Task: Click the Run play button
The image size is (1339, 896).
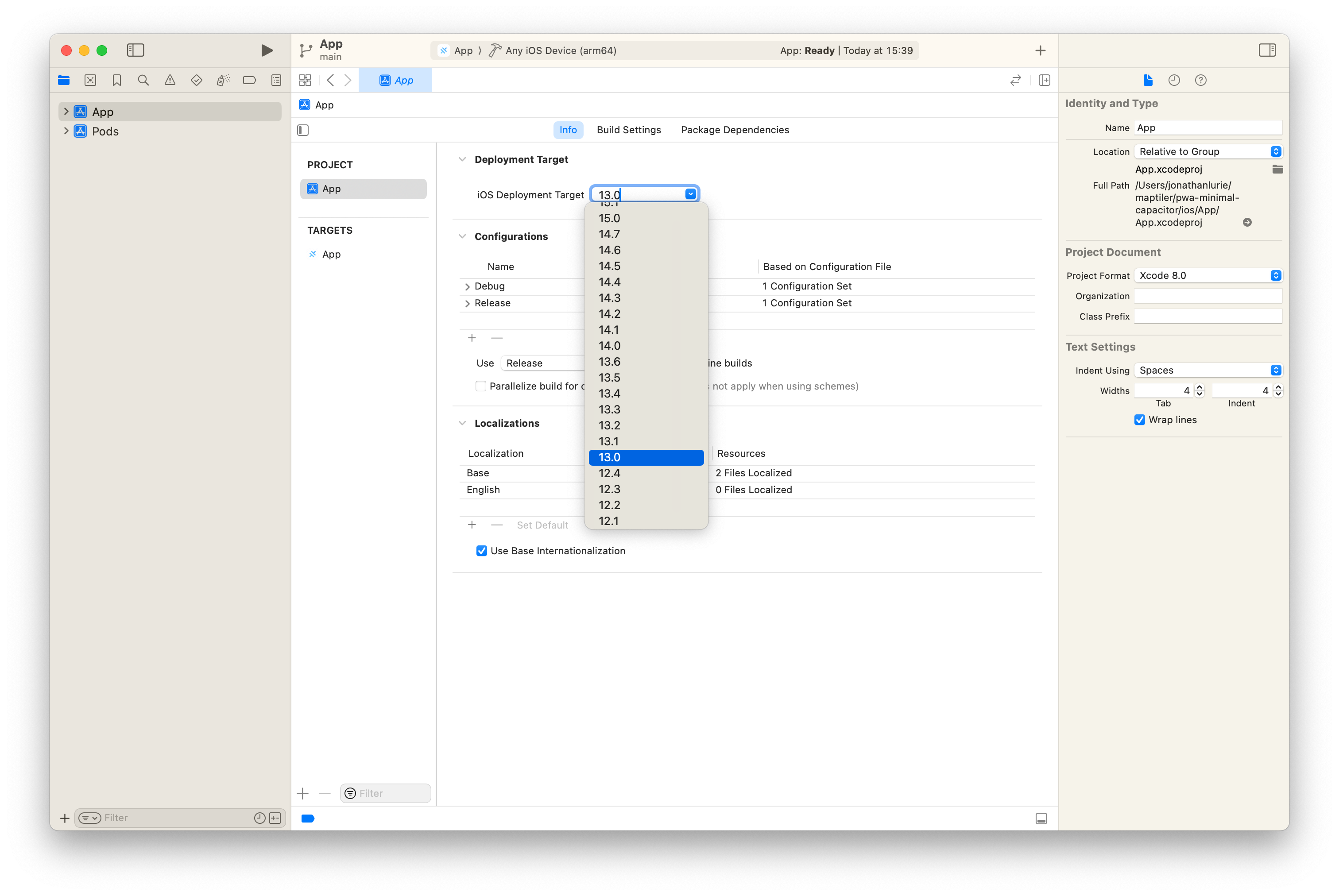Action: 266,50
